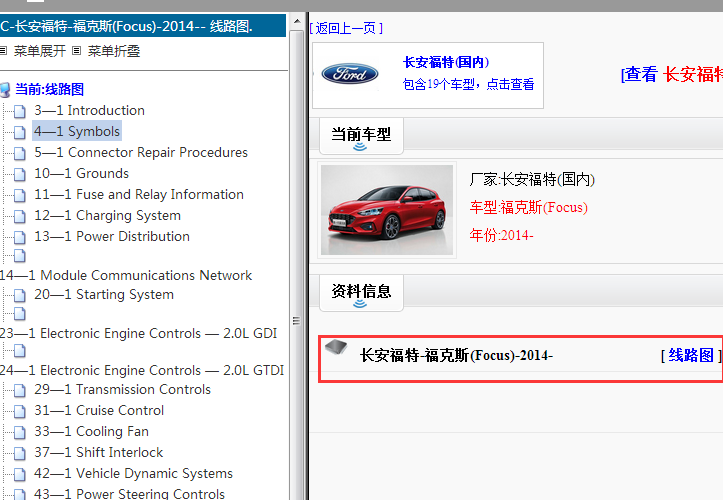Click page icon above 24—1 Electronic Engine Controls GTDI
This screenshot has height=500, width=723.
coord(19,351)
